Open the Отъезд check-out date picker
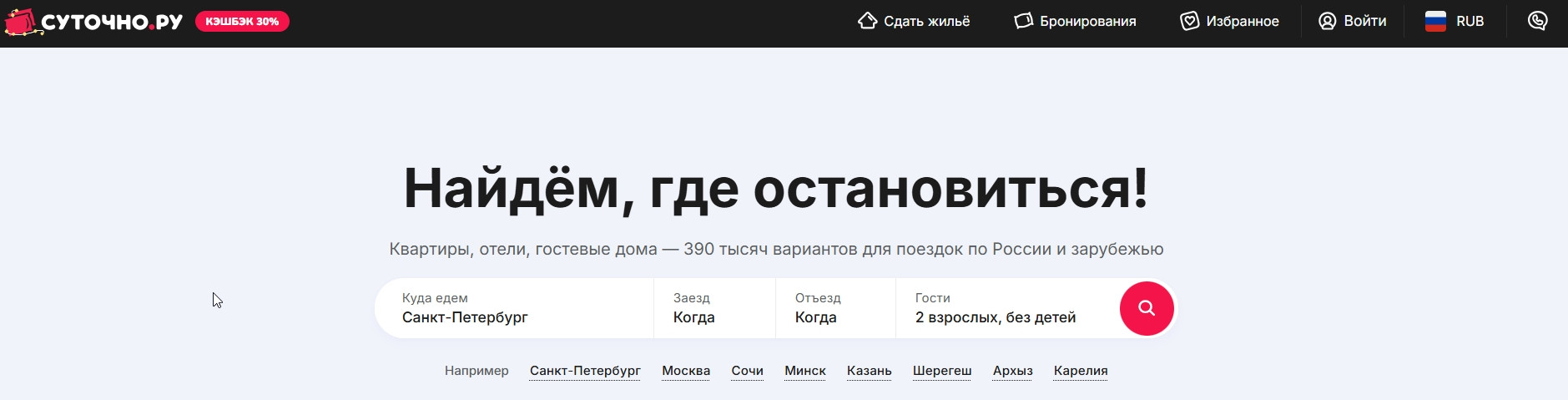Image resolution: width=1568 pixels, height=400 pixels. [x=835, y=308]
